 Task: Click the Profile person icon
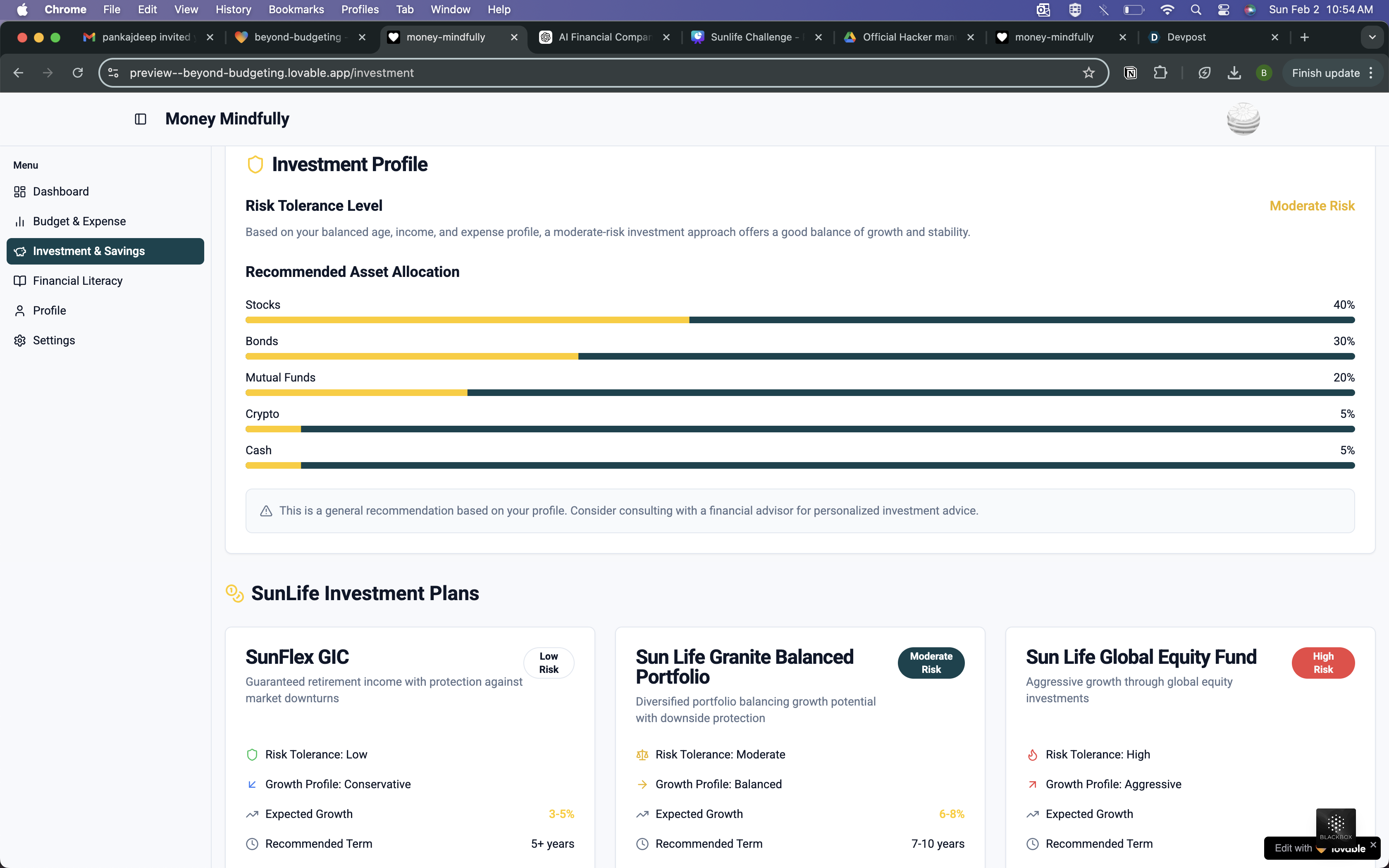[x=20, y=310]
